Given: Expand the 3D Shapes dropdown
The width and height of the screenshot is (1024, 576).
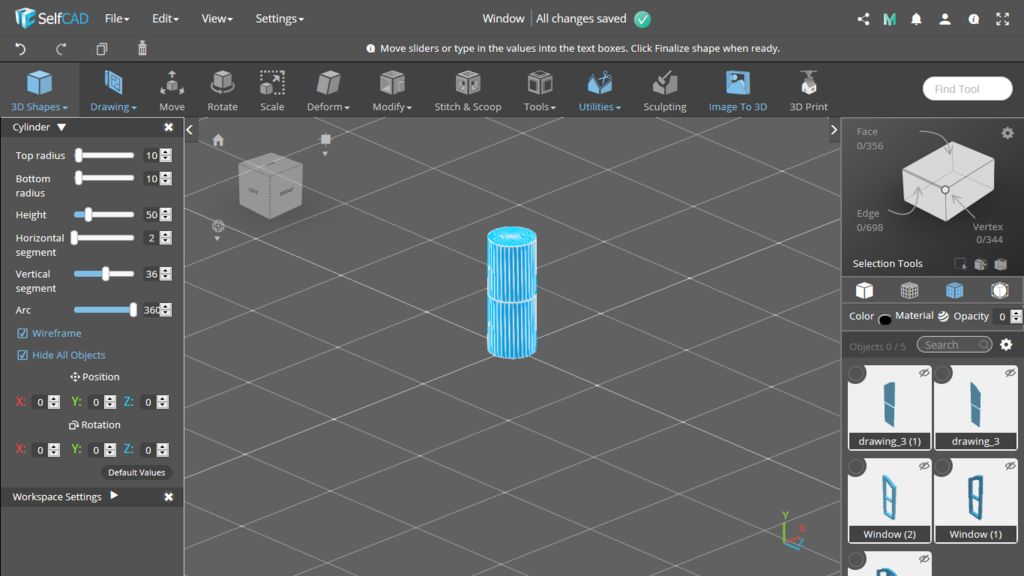Looking at the screenshot, I should [39, 91].
